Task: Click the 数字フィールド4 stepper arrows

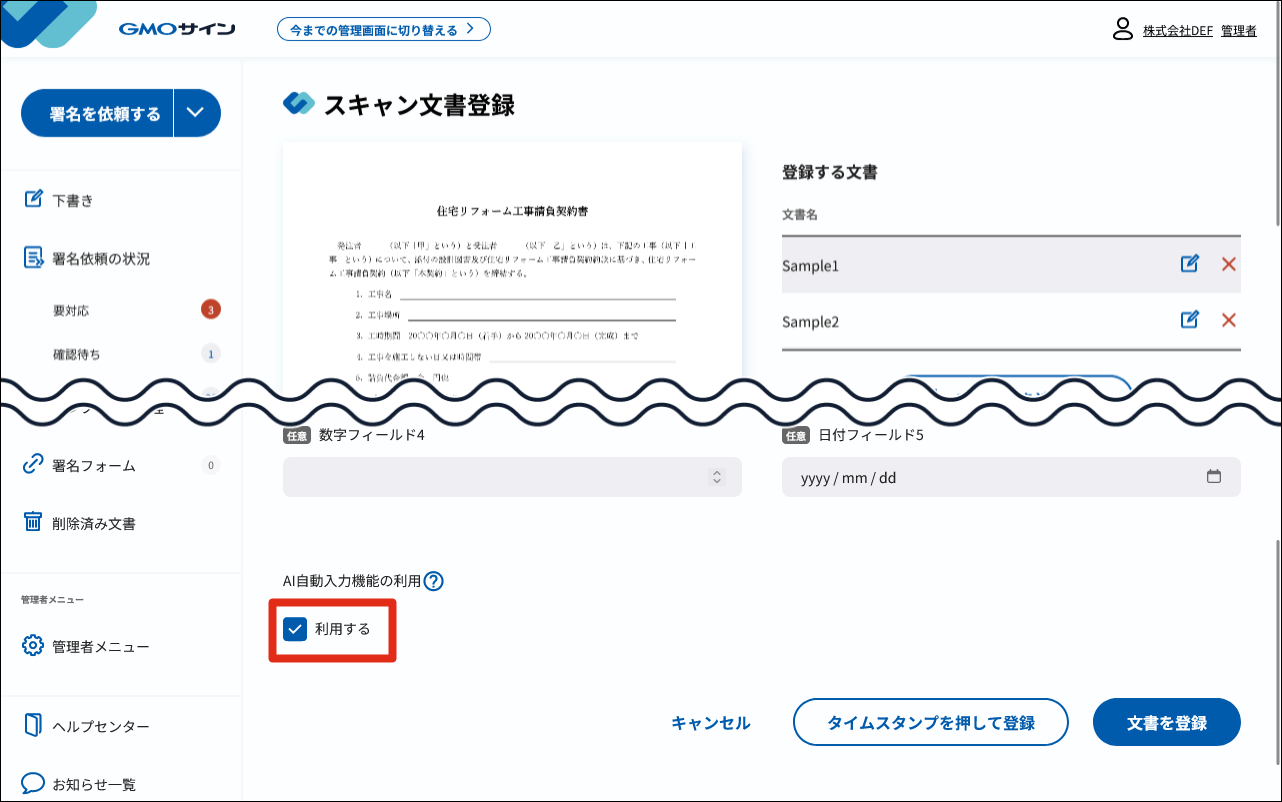Action: tap(716, 477)
